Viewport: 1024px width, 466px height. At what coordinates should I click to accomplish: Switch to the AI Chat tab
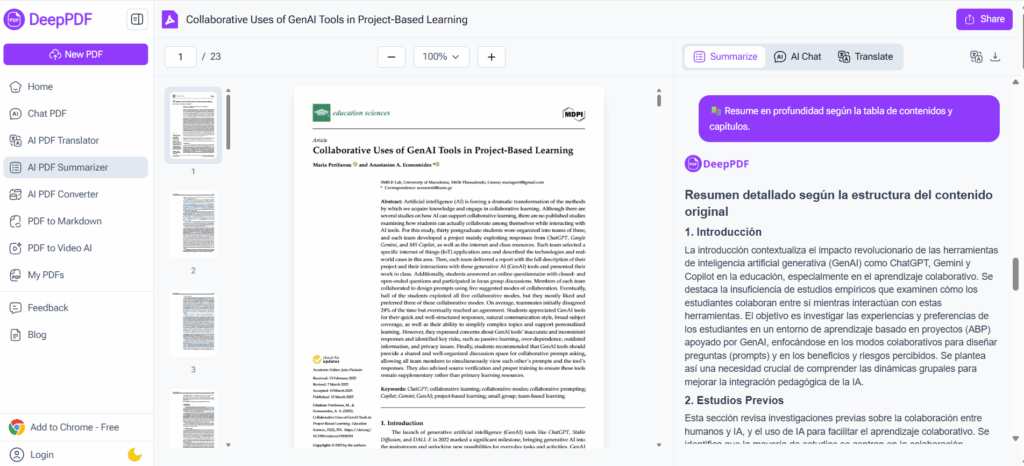pyautogui.click(x=797, y=57)
